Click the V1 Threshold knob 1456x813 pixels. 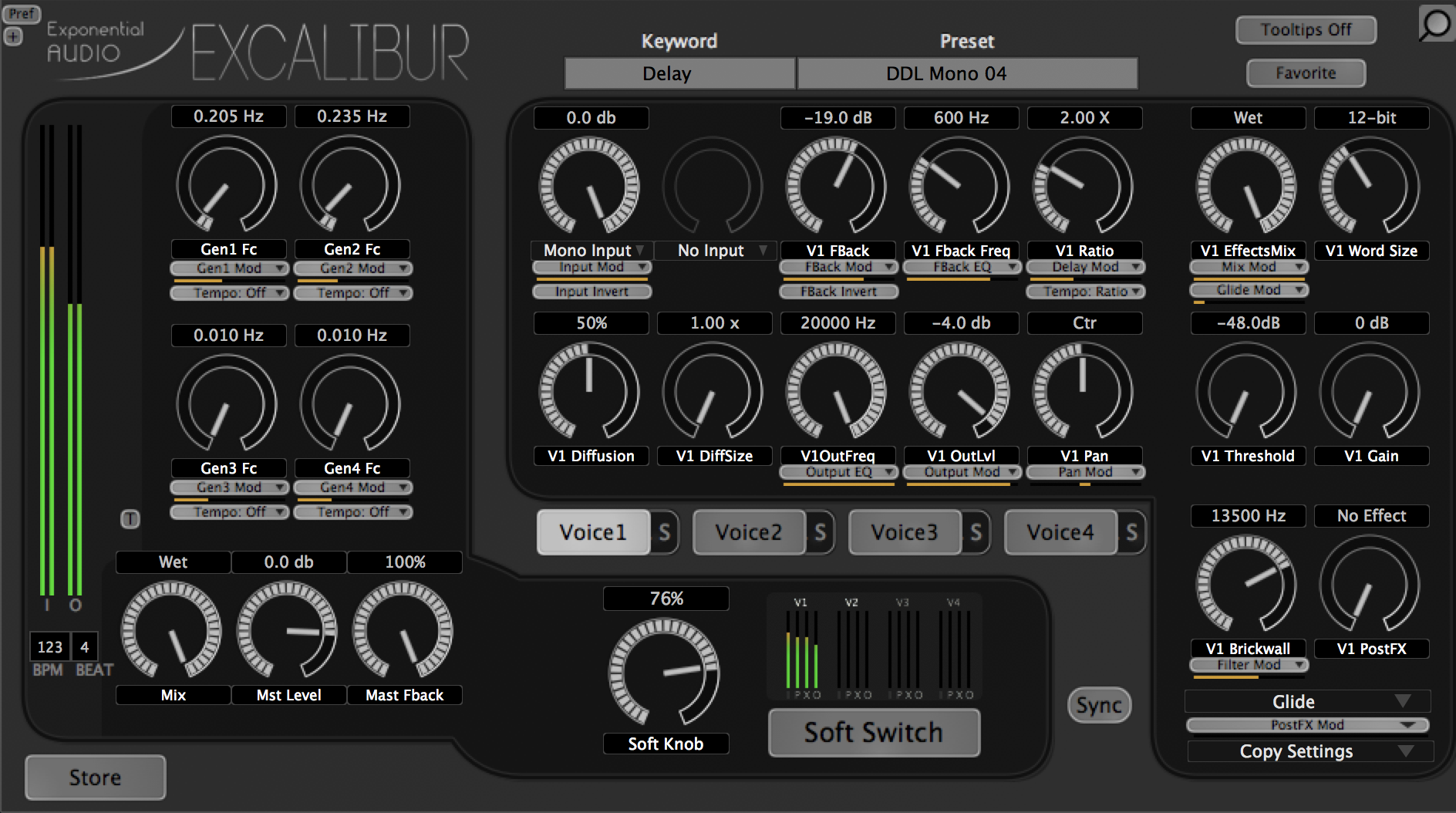1246,391
